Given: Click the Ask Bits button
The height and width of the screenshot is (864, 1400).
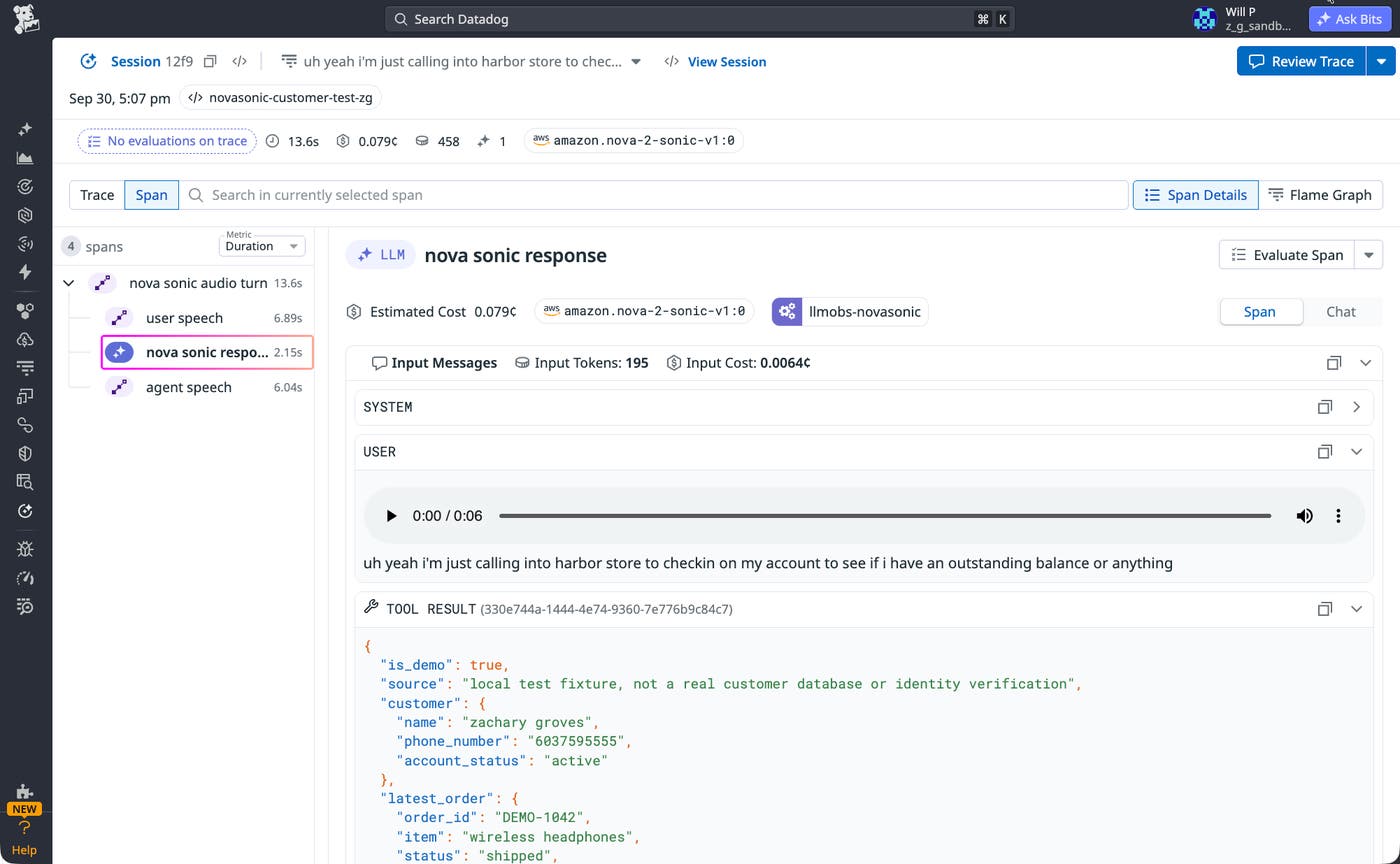Looking at the screenshot, I should click(1350, 19).
